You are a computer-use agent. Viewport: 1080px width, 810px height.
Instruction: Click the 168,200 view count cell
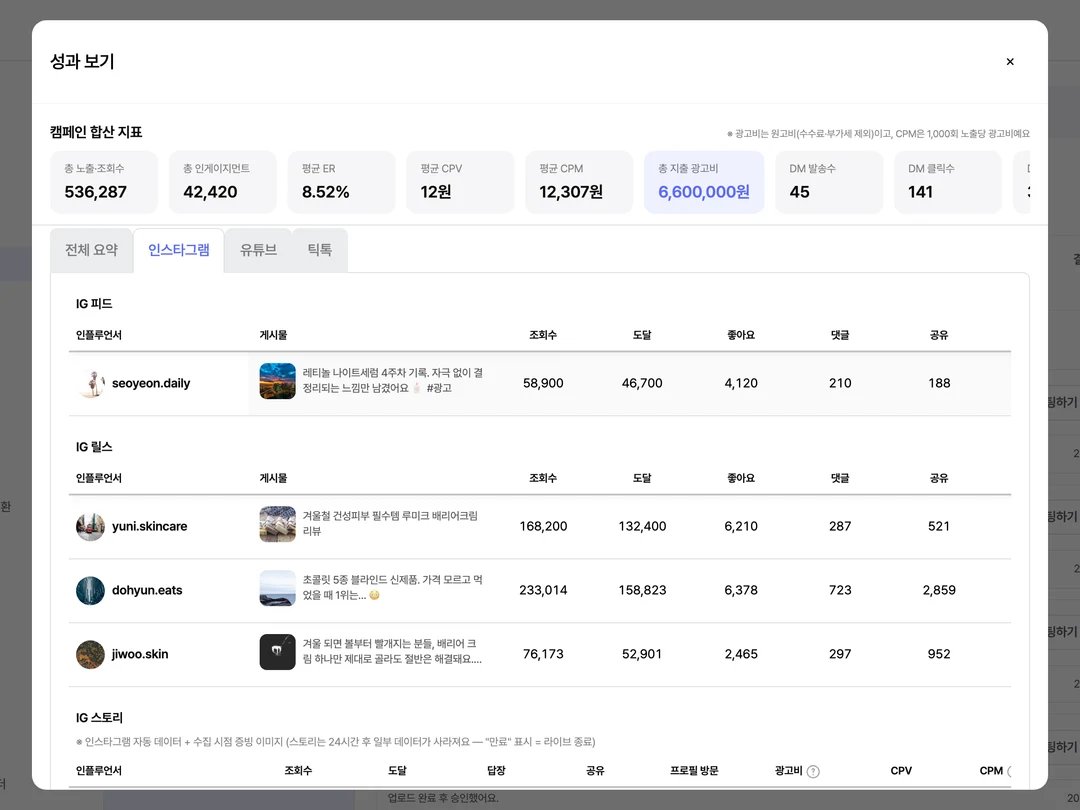click(x=543, y=527)
